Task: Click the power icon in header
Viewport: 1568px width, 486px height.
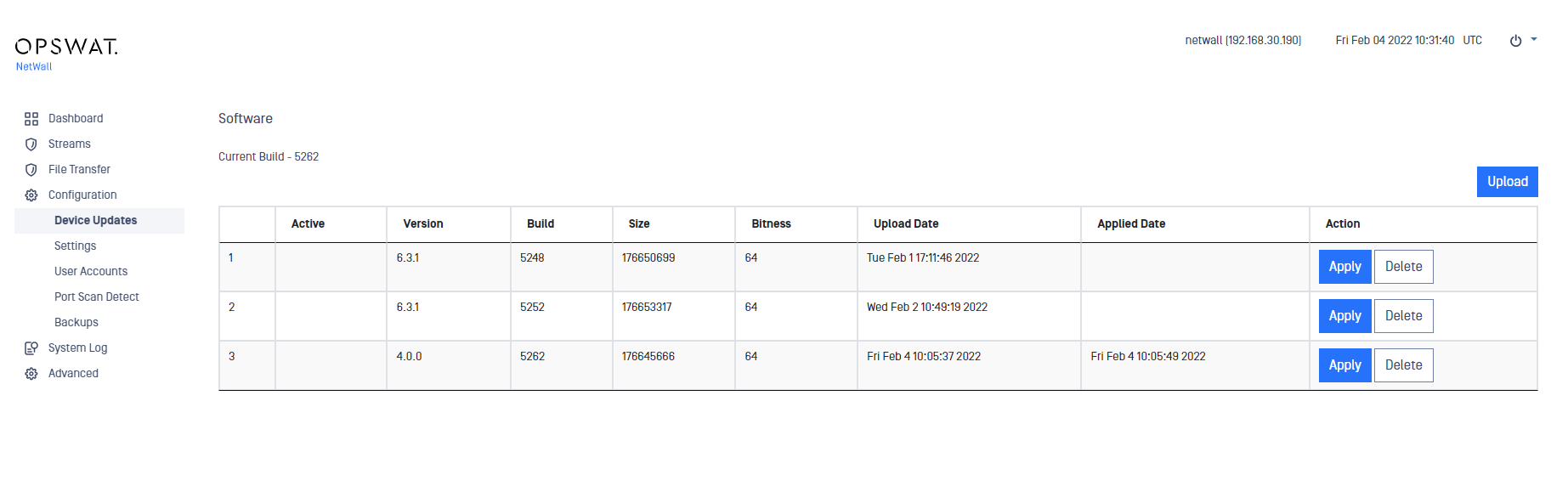Action: coord(1515,41)
